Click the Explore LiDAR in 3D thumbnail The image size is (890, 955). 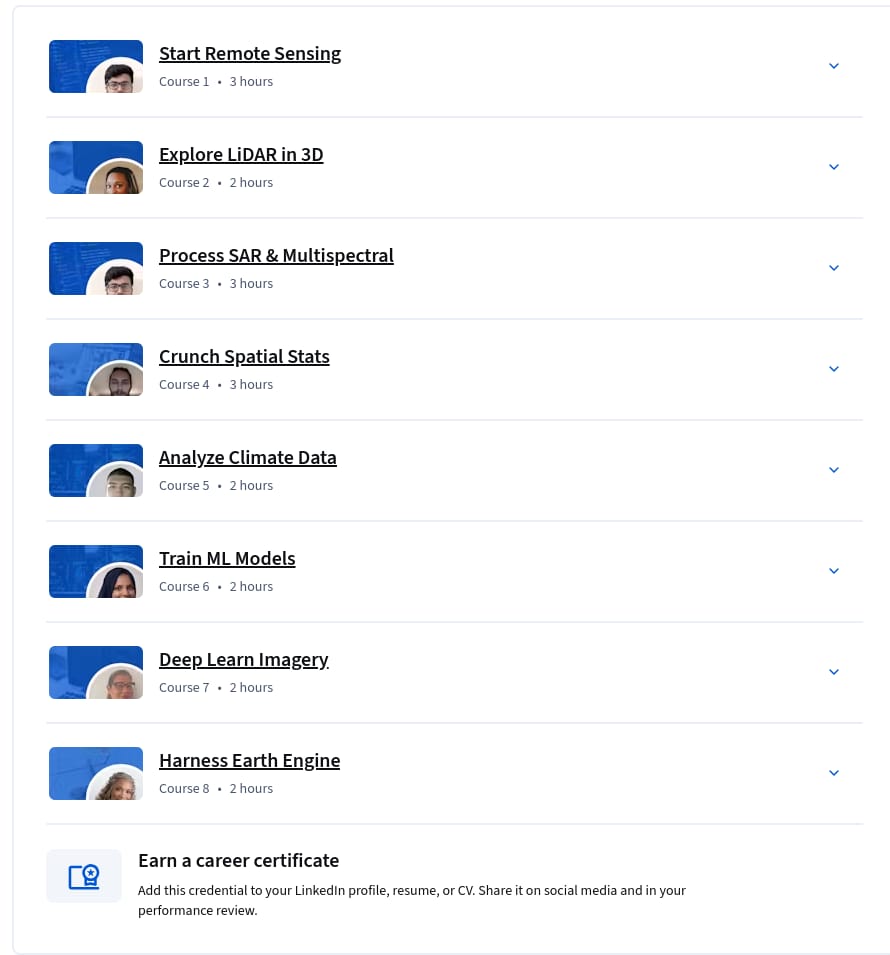tap(96, 167)
